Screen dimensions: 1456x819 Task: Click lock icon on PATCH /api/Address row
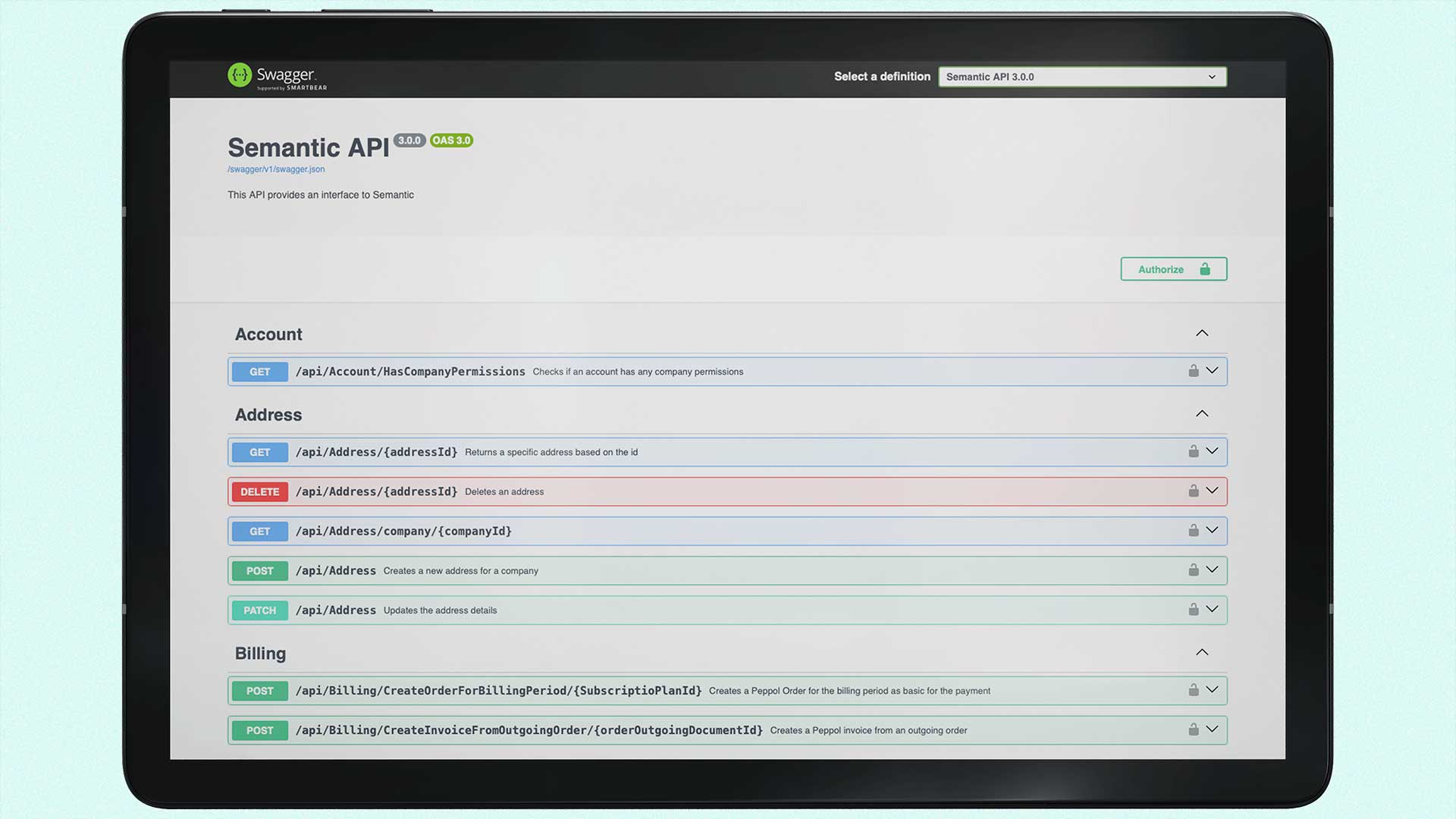pos(1193,609)
